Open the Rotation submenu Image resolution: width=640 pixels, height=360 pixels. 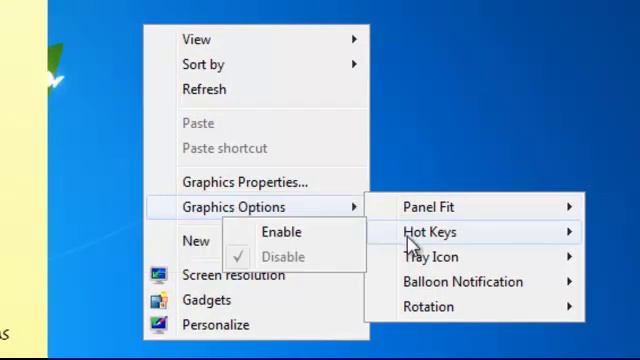tap(475, 307)
